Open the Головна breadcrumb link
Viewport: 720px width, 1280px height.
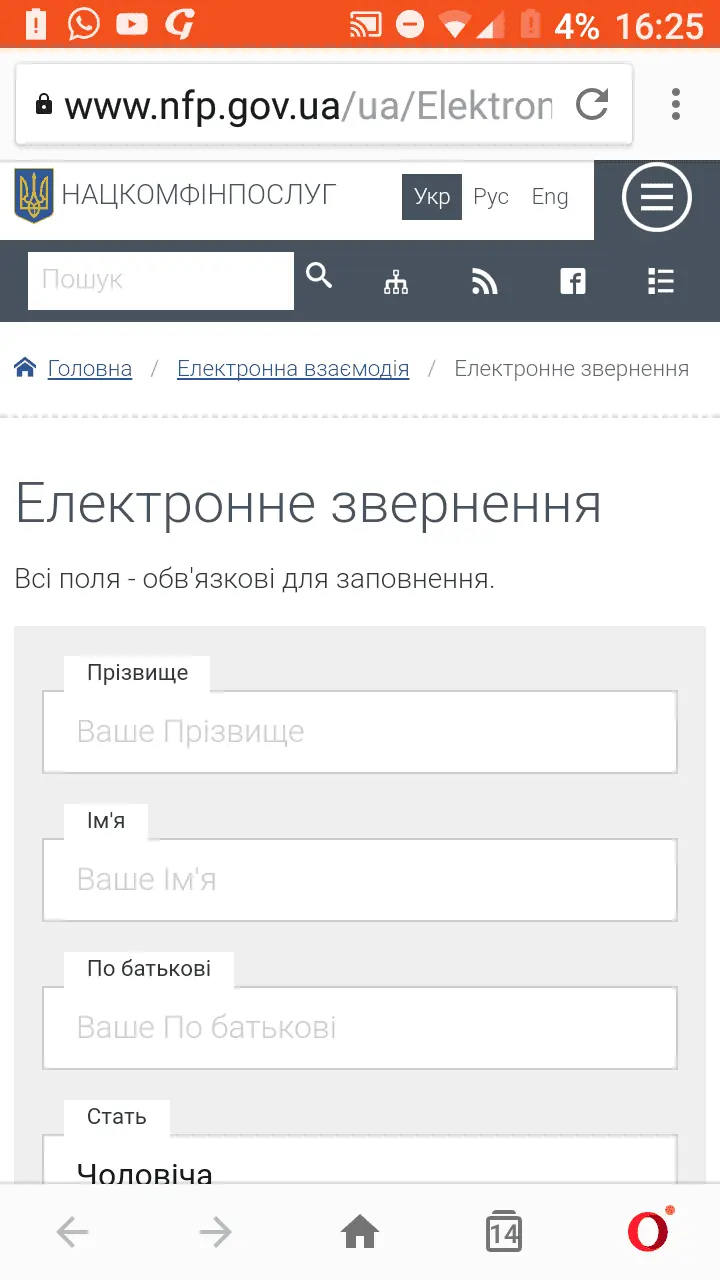point(89,369)
